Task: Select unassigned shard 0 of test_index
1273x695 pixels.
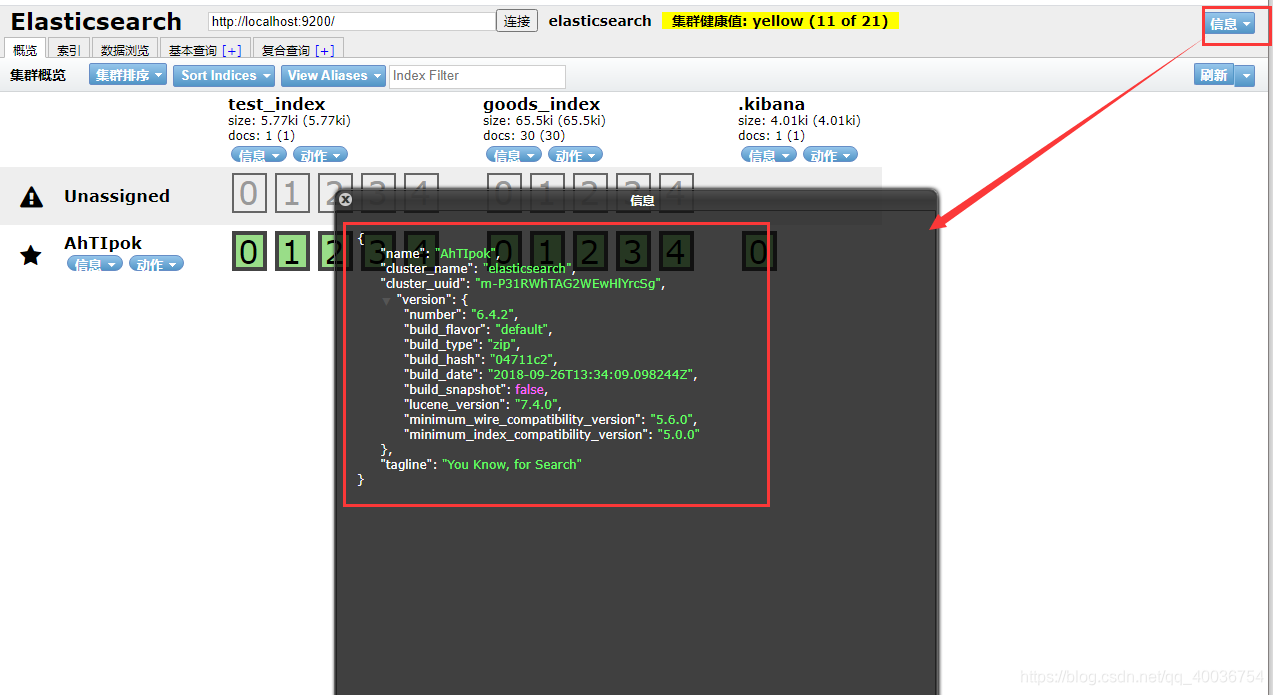Action: tap(249, 193)
